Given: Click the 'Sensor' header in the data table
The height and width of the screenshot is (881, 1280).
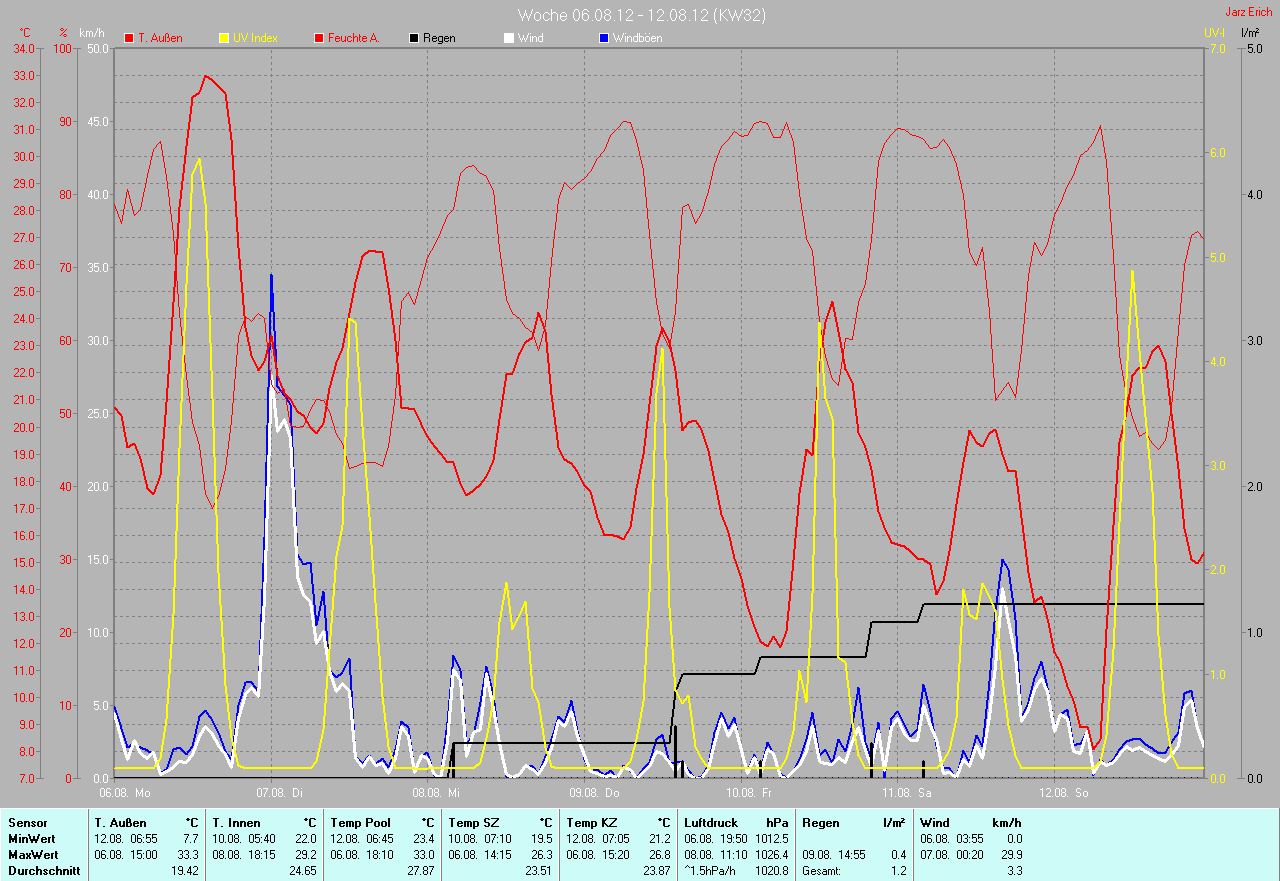Looking at the screenshot, I should click(x=26, y=822).
